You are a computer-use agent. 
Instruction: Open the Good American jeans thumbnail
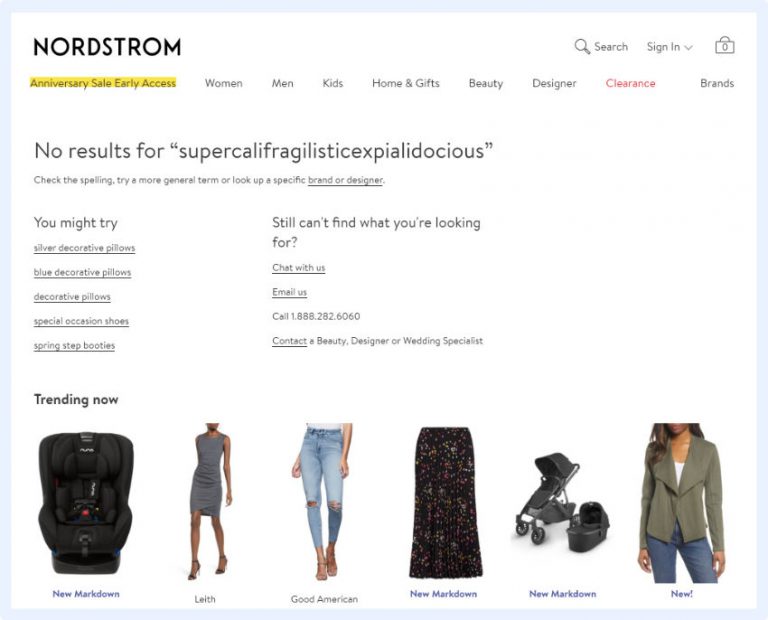(321, 501)
